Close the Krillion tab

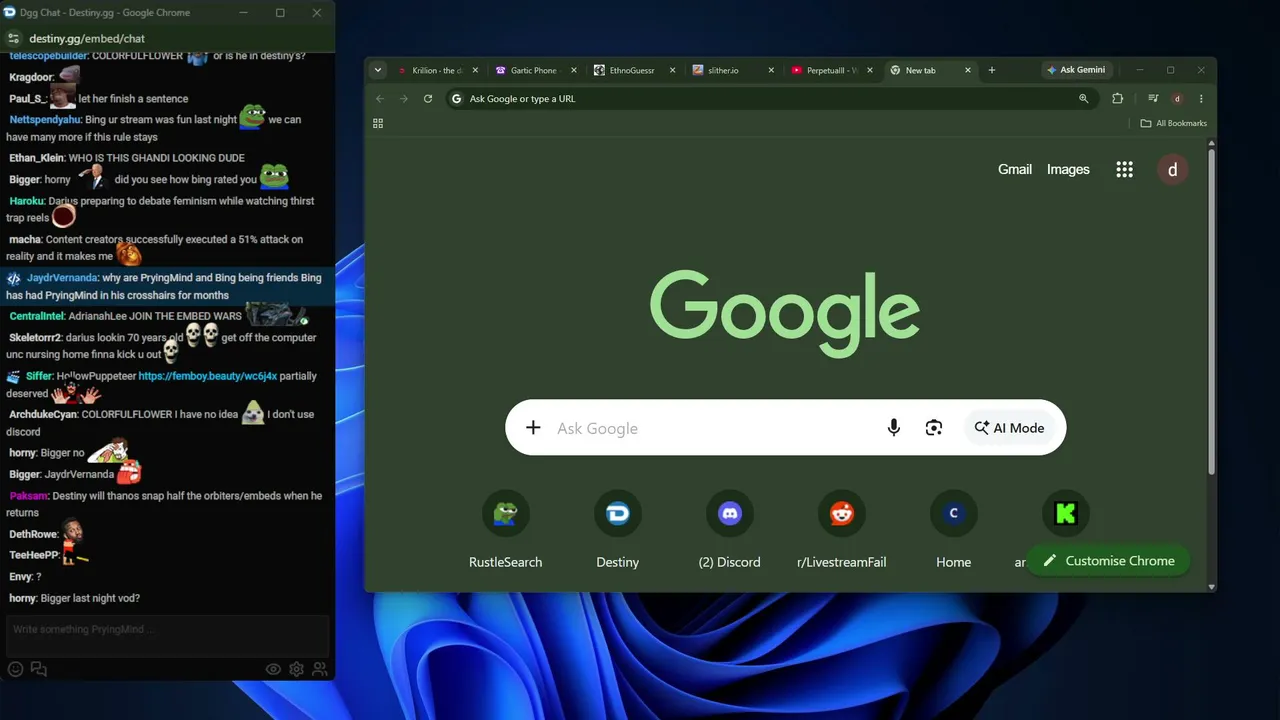(x=475, y=70)
